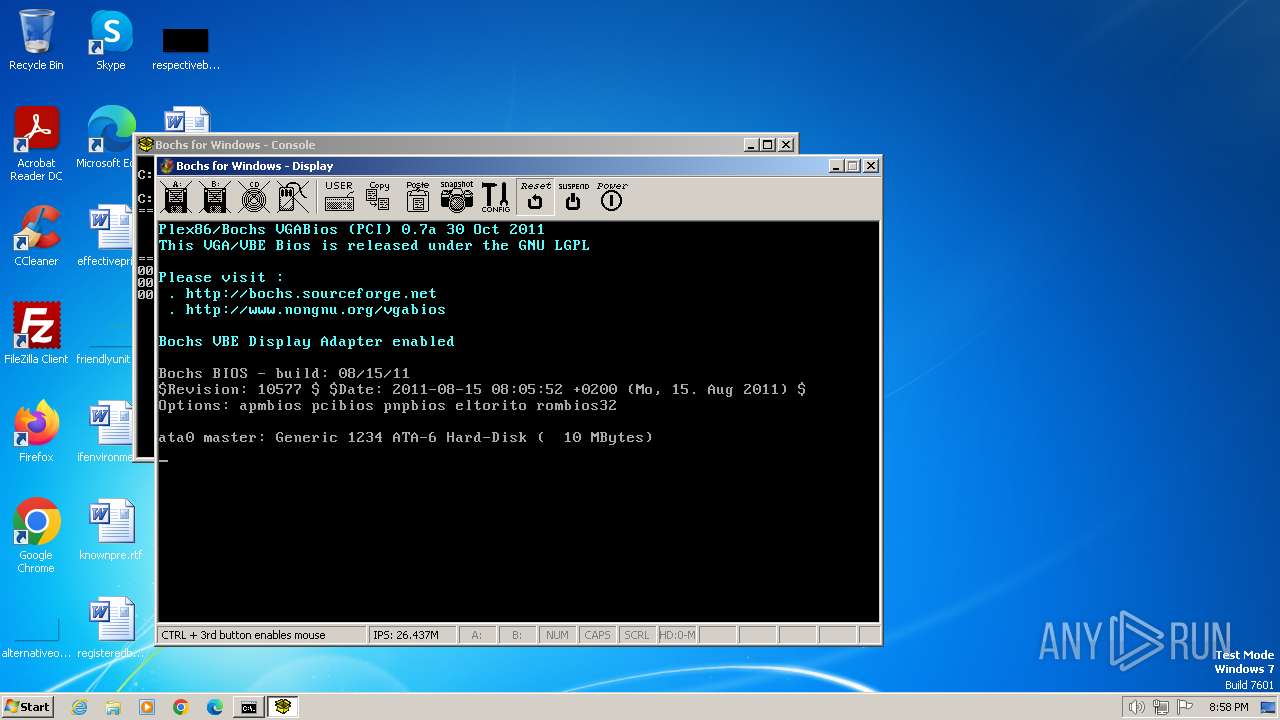Open the FileZilla Client desktop icon
Viewport: 1280px width, 720px height.
[x=36, y=334]
